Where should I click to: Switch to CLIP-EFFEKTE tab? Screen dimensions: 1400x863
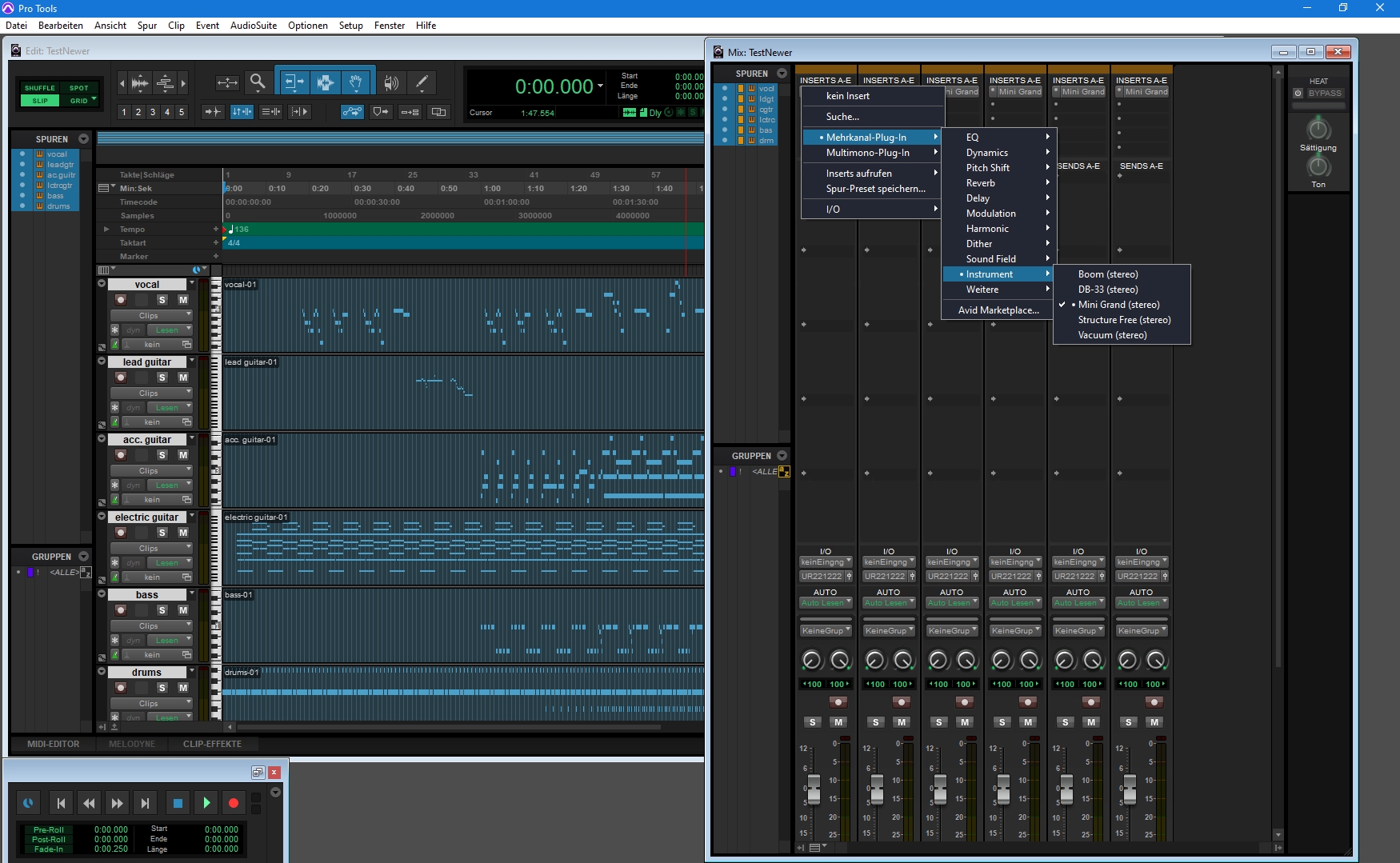coord(212,744)
